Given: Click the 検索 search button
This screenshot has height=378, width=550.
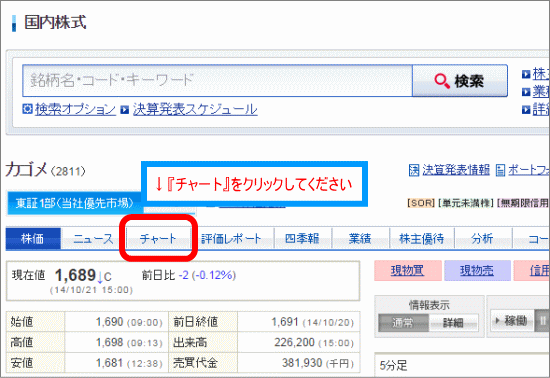Looking at the screenshot, I should tap(460, 81).
